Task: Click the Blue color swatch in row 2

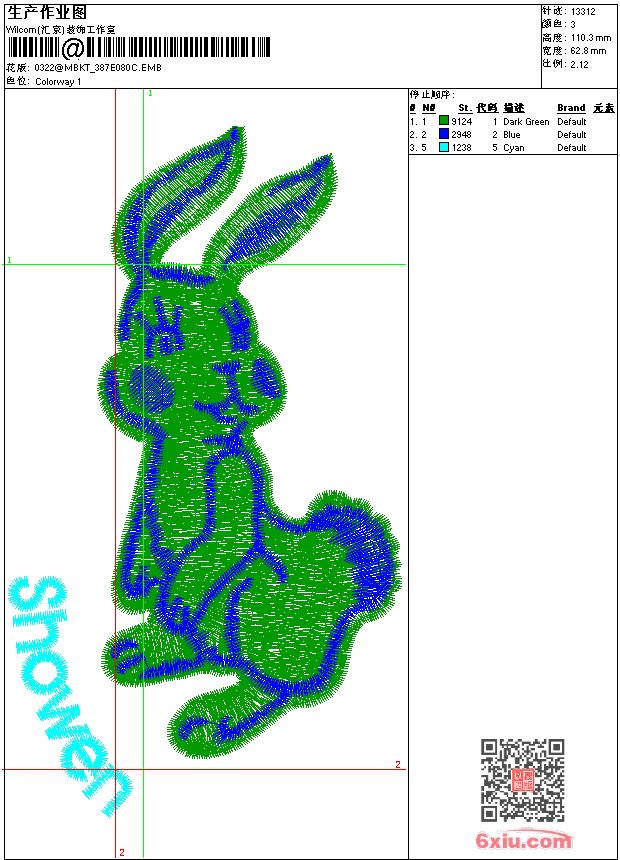Action: [444, 134]
